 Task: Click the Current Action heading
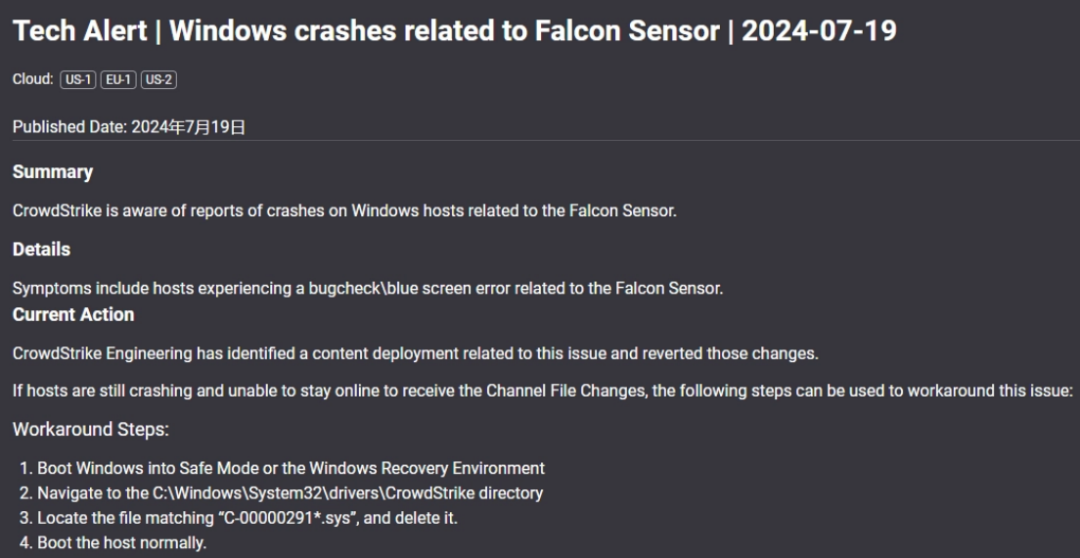click(x=73, y=314)
